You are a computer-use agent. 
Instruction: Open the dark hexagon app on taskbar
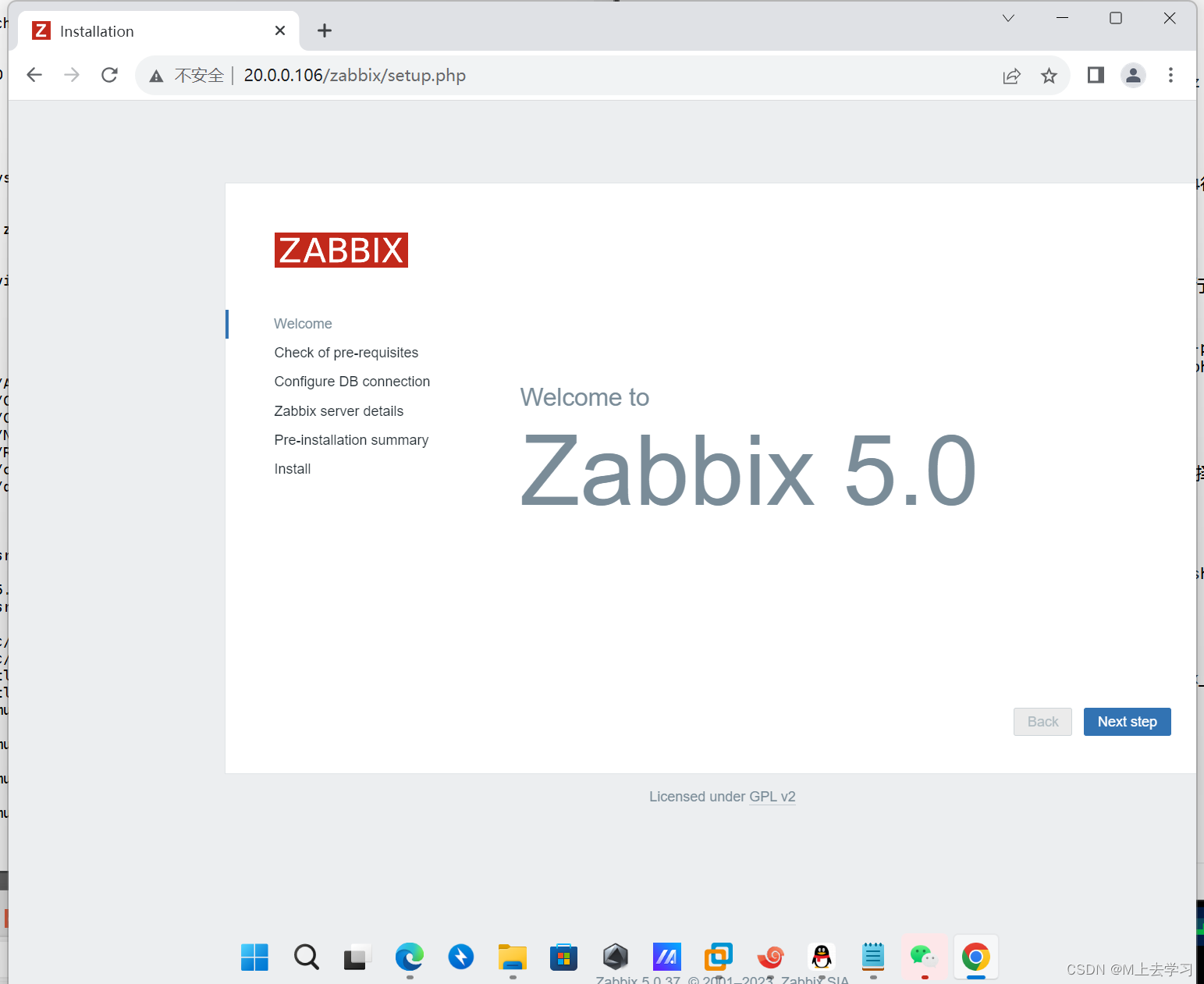(616, 957)
